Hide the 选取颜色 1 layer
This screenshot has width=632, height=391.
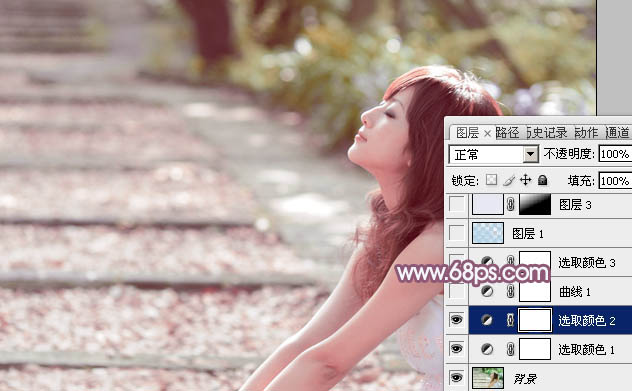click(x=456, y=349)
